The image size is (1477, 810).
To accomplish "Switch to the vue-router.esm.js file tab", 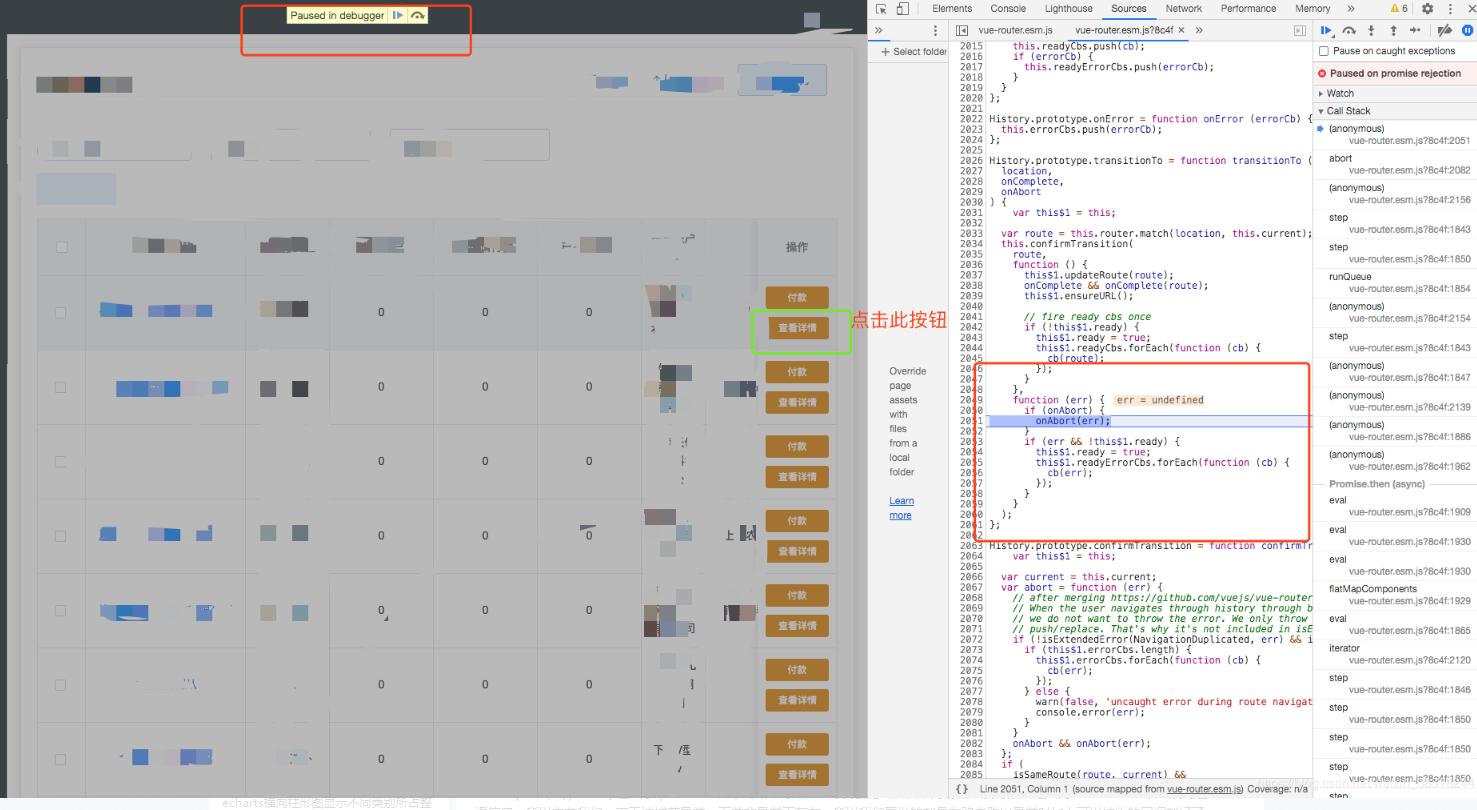I will 1015,30.
